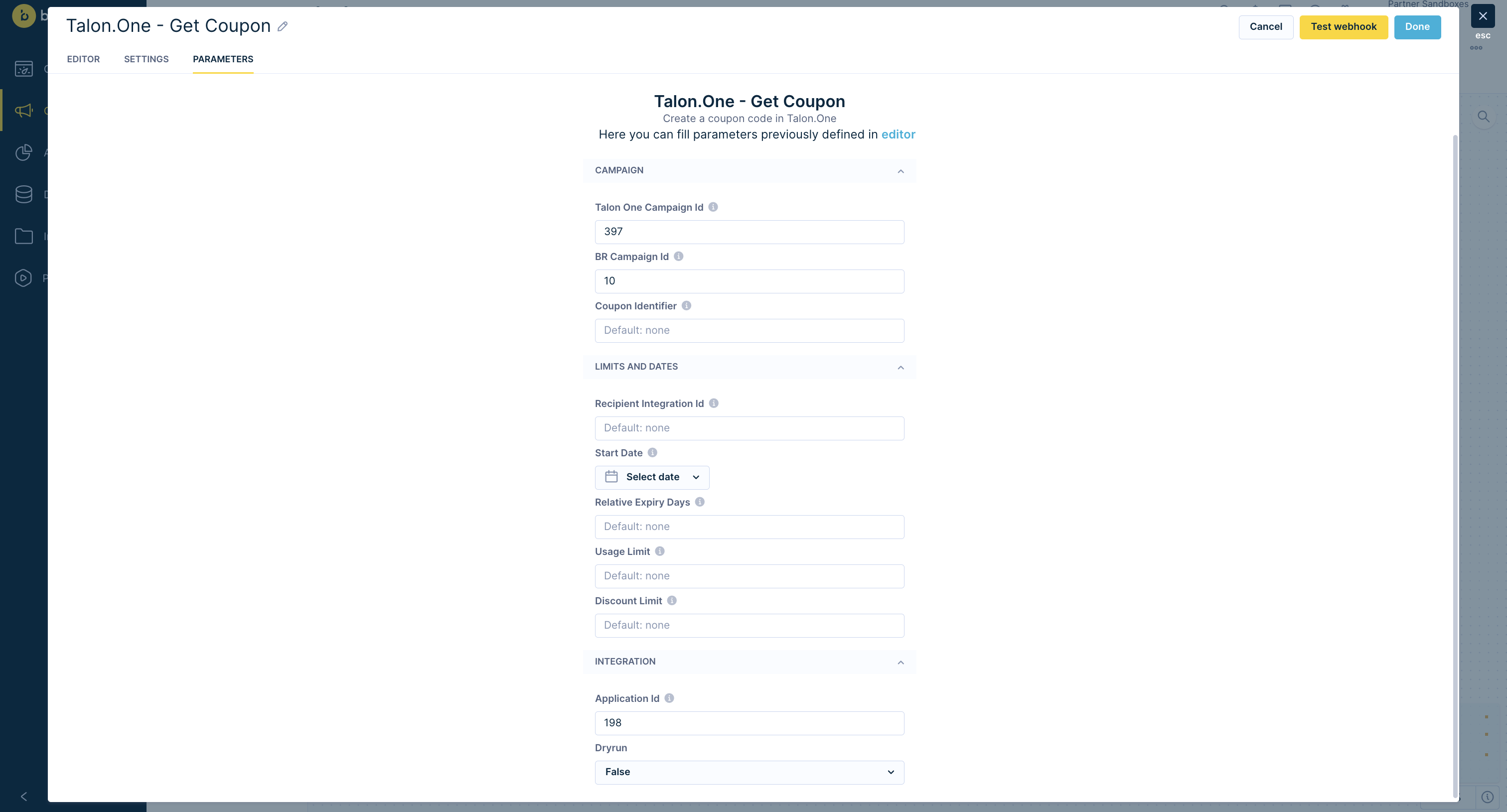
Task: Change Dryrun dropdown from False
Action: tap(749, 771)
